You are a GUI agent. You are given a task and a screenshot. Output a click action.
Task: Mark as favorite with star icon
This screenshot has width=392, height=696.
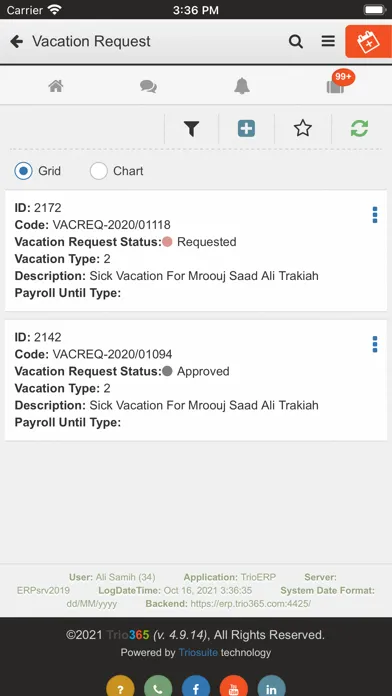point(303,129)
